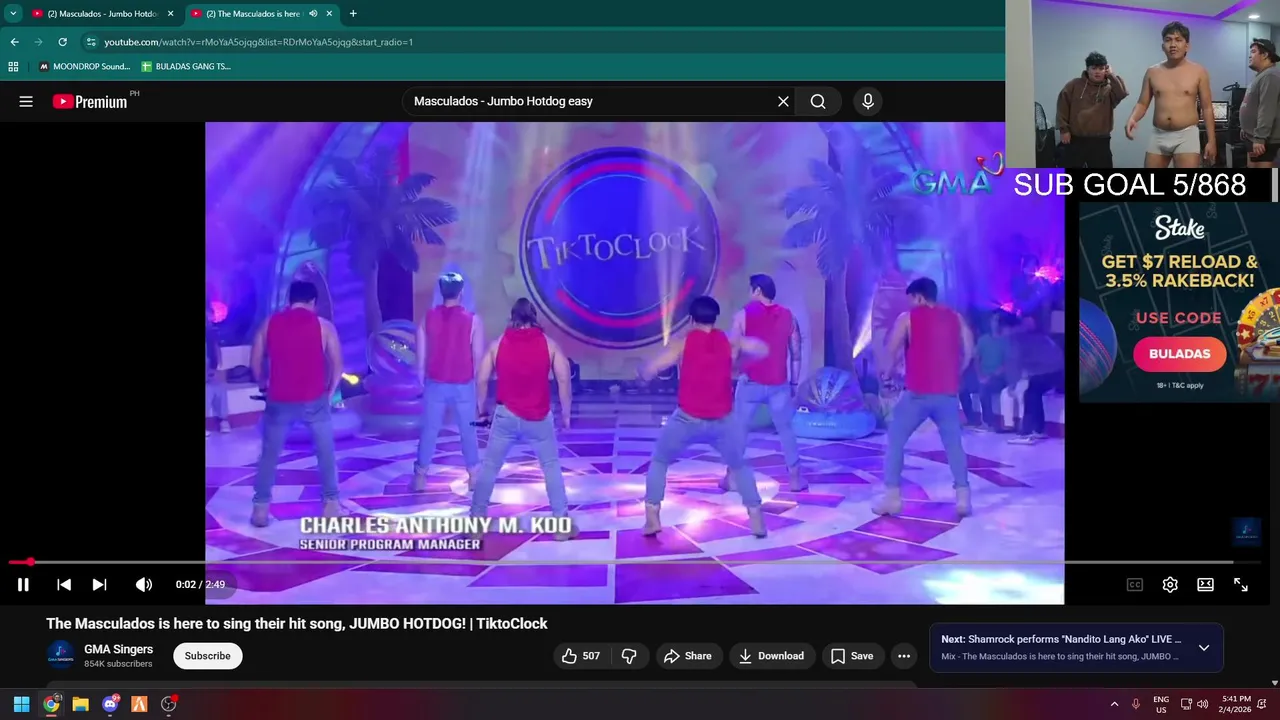Reload the current page
The width and height of the screenshot is (1280, 720).
click(63, 42)
